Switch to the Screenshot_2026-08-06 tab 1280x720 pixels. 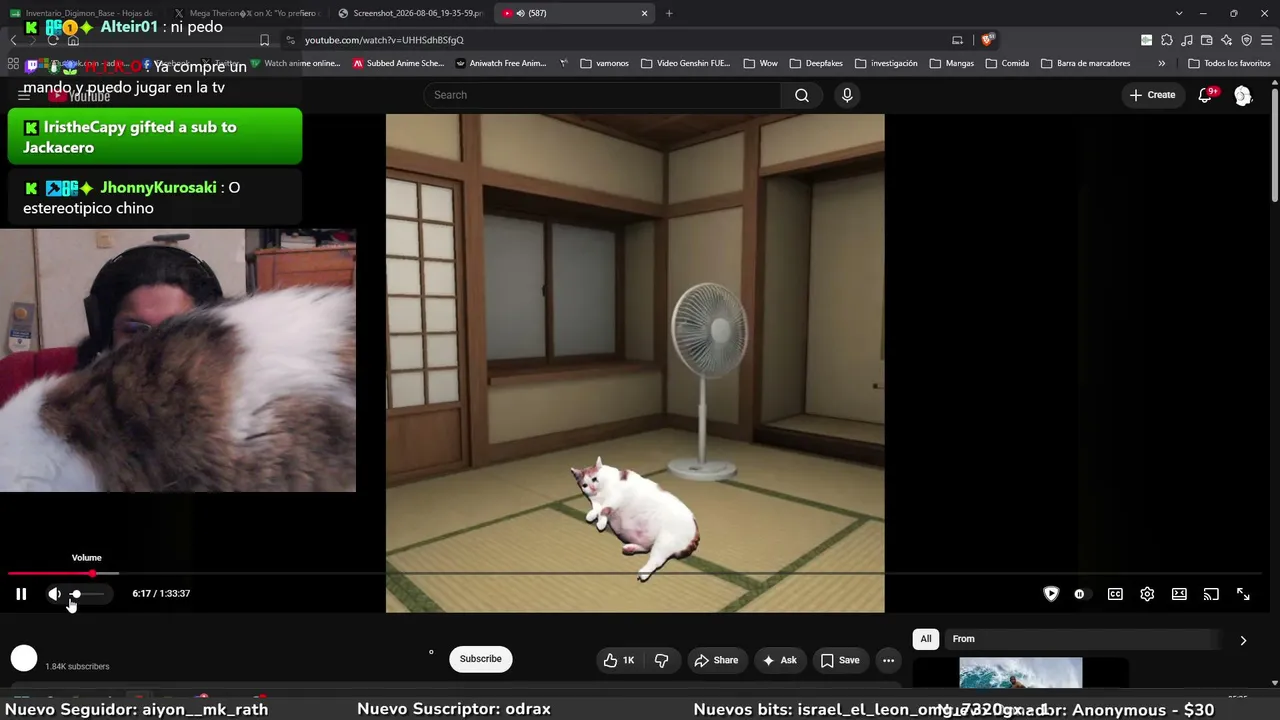(x=409, y=13)
